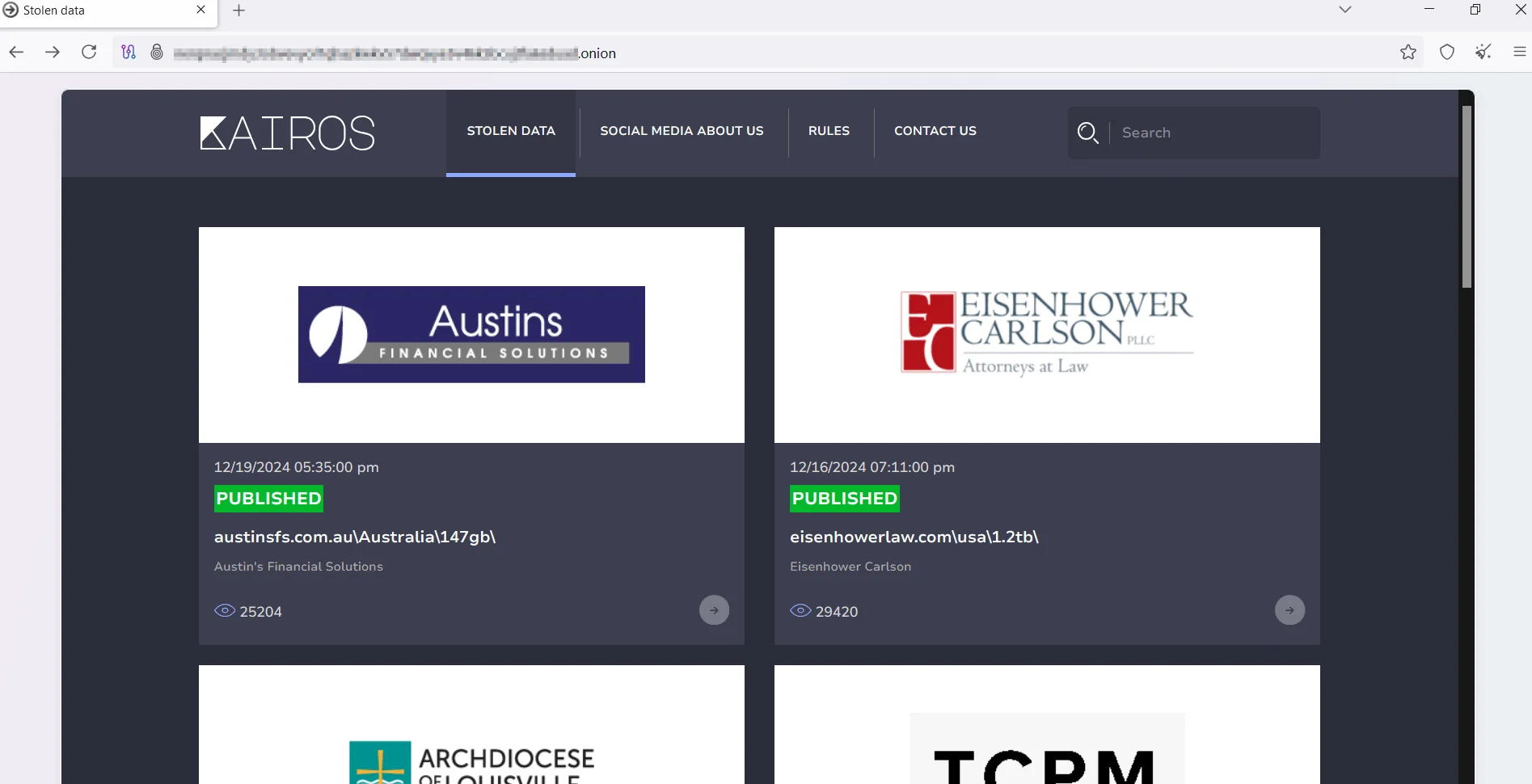Click the view count 25204

[261, 612]
